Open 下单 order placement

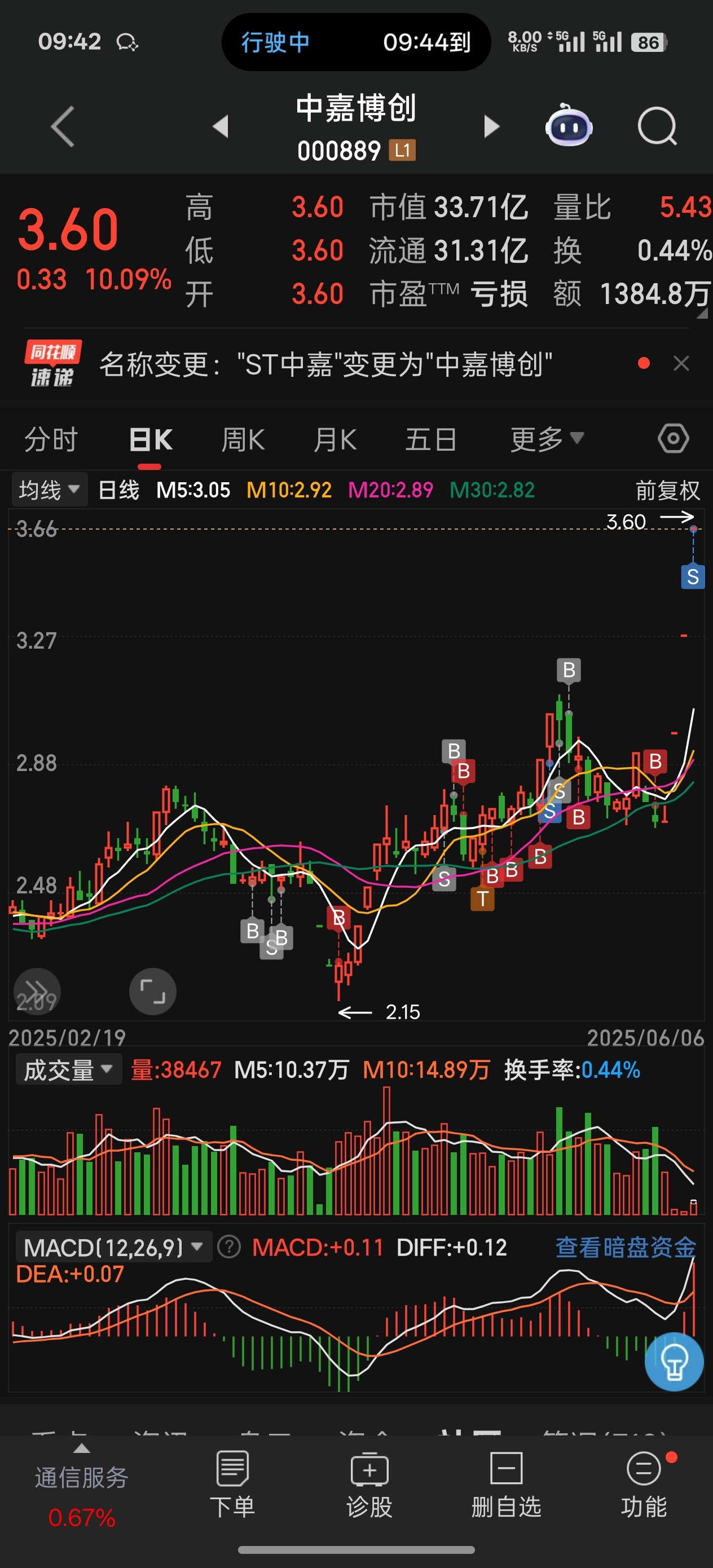[x=232, y=1484]
